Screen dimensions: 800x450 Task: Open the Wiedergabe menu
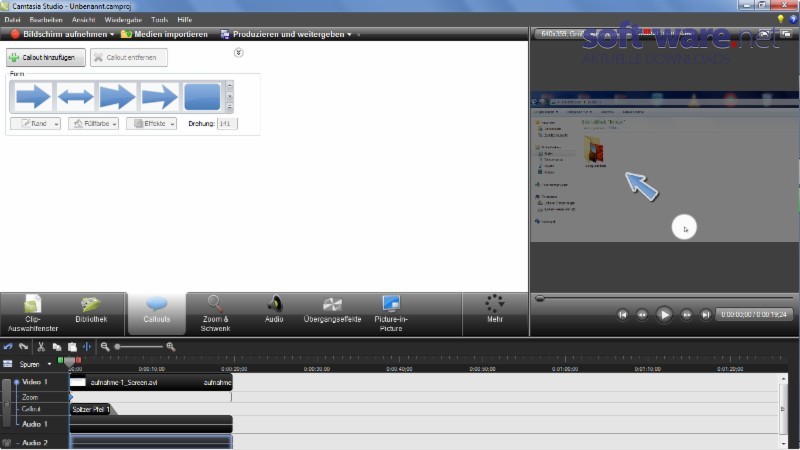123,19
